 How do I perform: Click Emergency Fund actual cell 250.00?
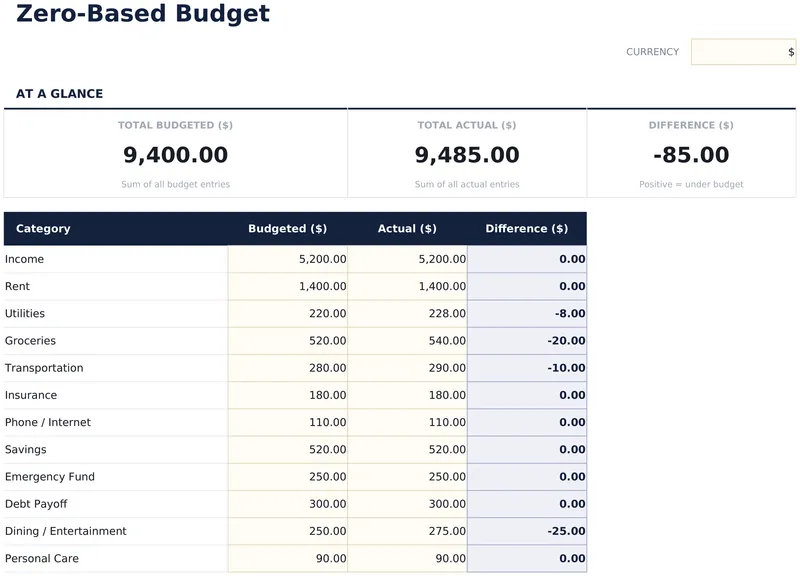pyautogui.click(x=407, y=477)
